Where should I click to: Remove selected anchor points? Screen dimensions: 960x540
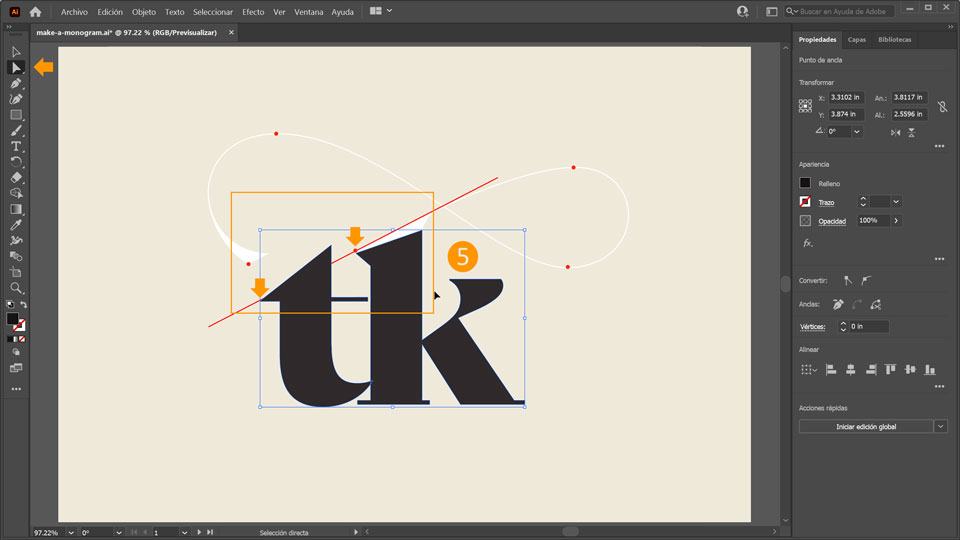[838, 304]
